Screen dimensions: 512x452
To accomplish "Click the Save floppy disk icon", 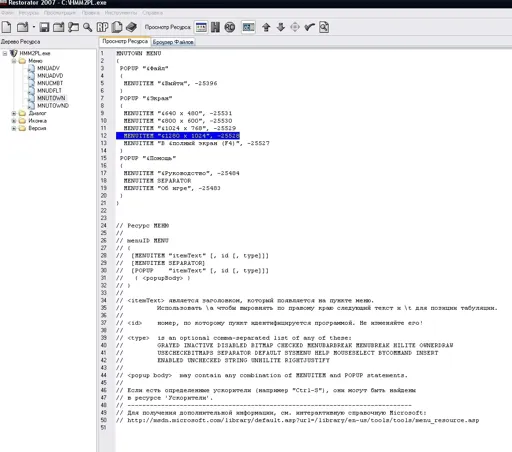I will click(x=44, y=27).
